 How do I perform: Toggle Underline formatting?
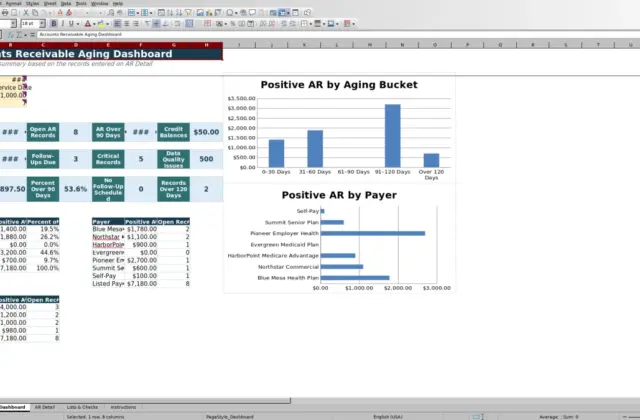click(x=71, y=24)
